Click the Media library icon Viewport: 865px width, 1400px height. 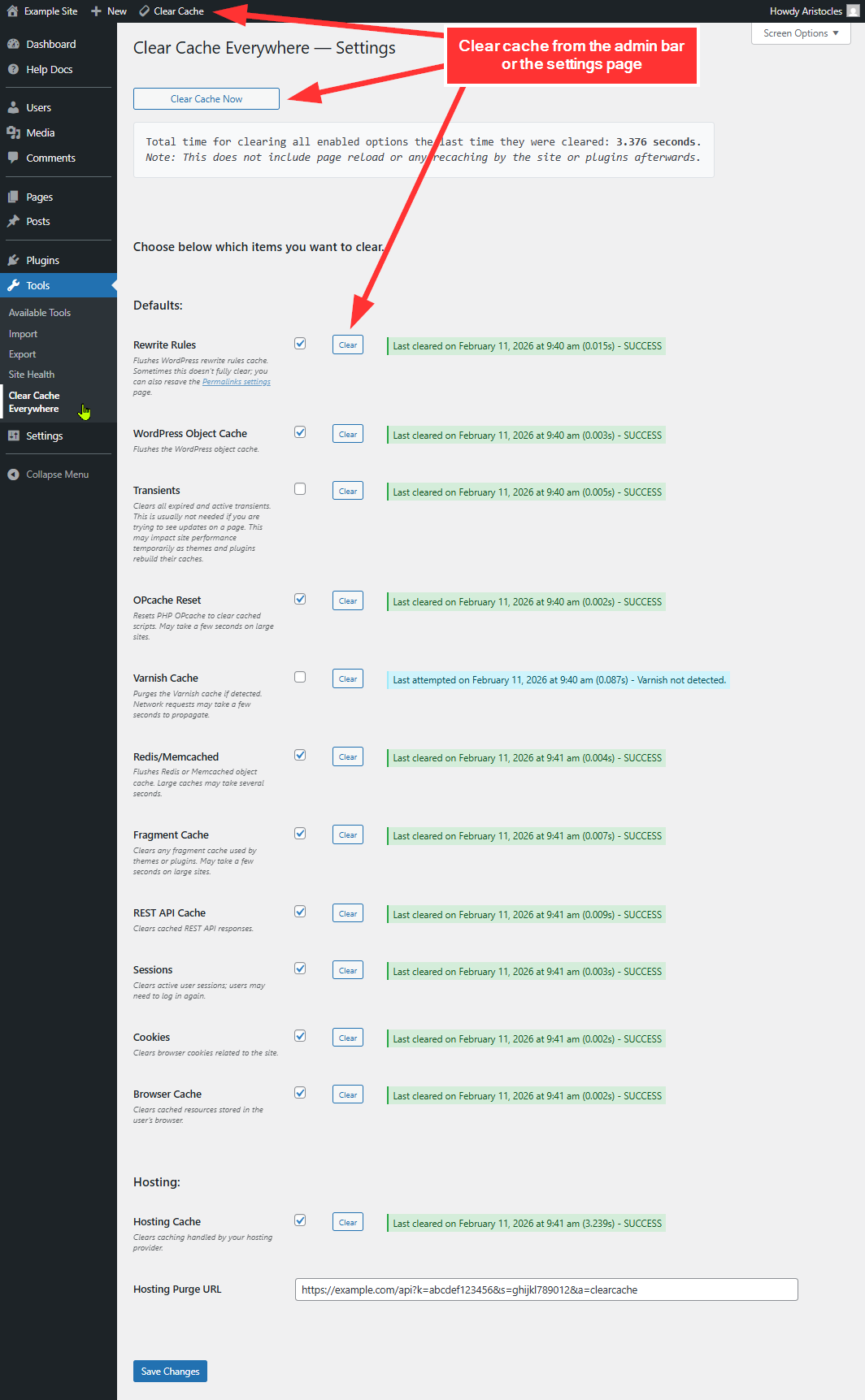pyautogui.click(x=13, y=132)
